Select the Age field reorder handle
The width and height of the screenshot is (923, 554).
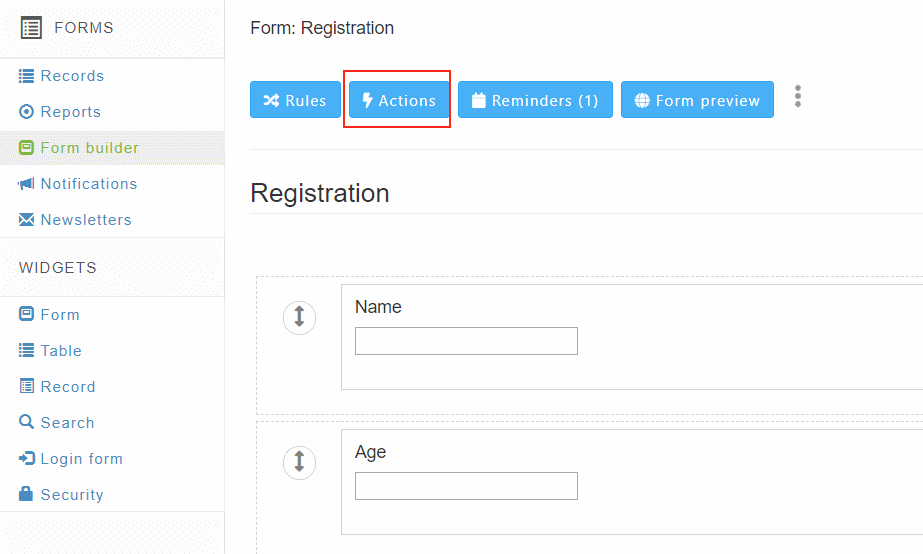click(299, 462)
